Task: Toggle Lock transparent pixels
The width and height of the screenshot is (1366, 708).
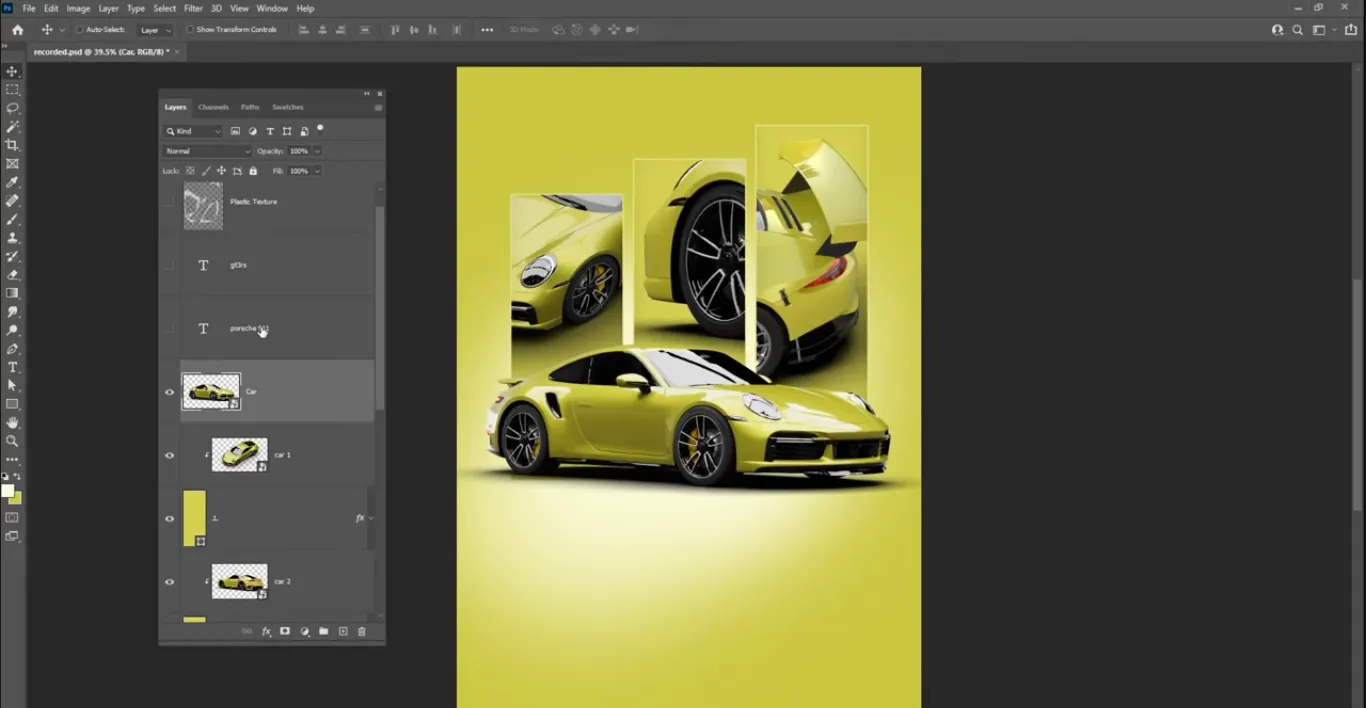Action: 189,170
